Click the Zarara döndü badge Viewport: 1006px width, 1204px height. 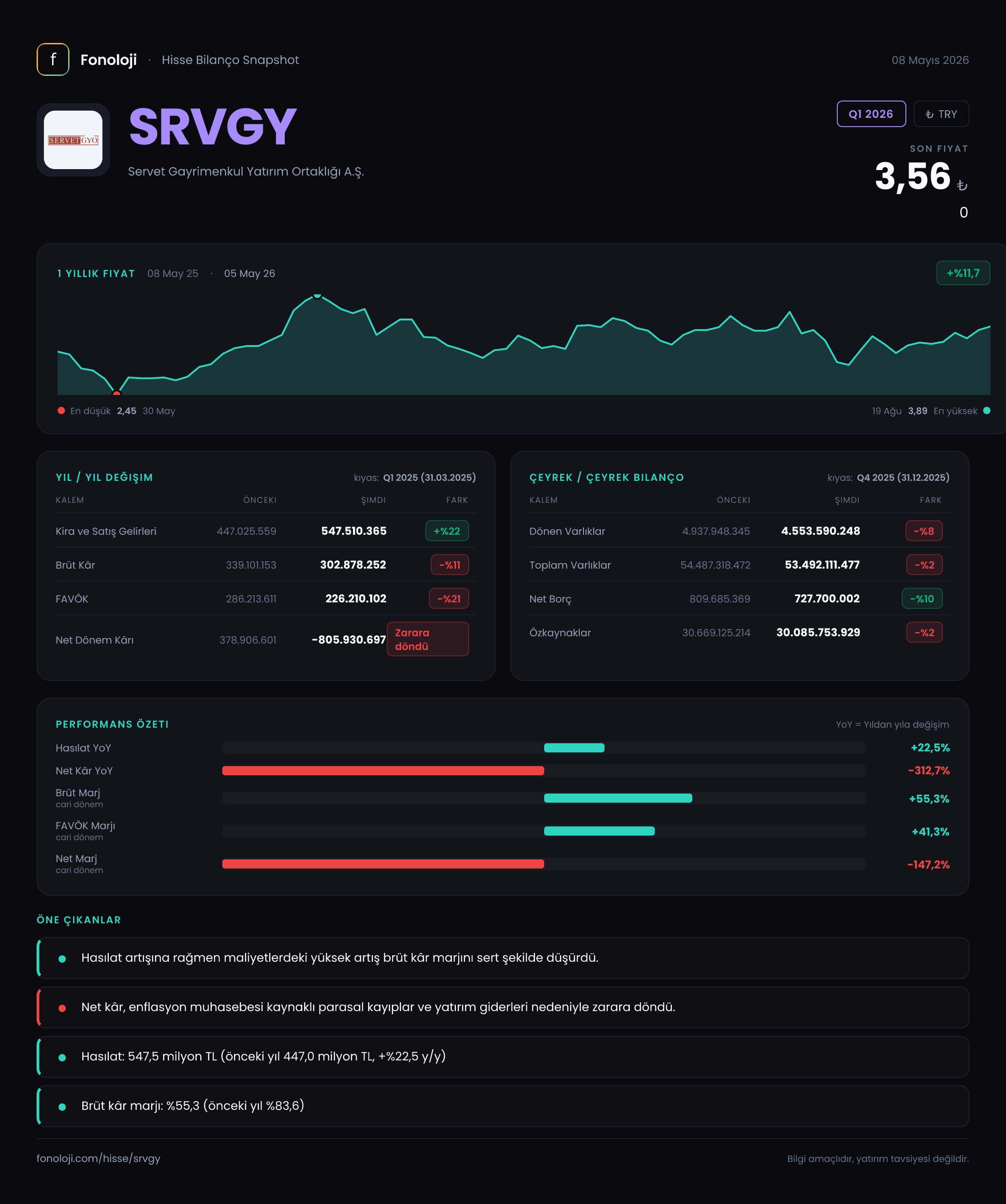tap(428, 639)
